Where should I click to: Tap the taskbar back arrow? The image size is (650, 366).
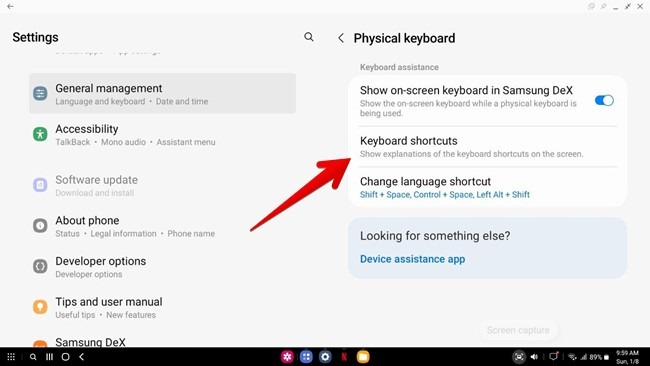click(x=82, y=357)
